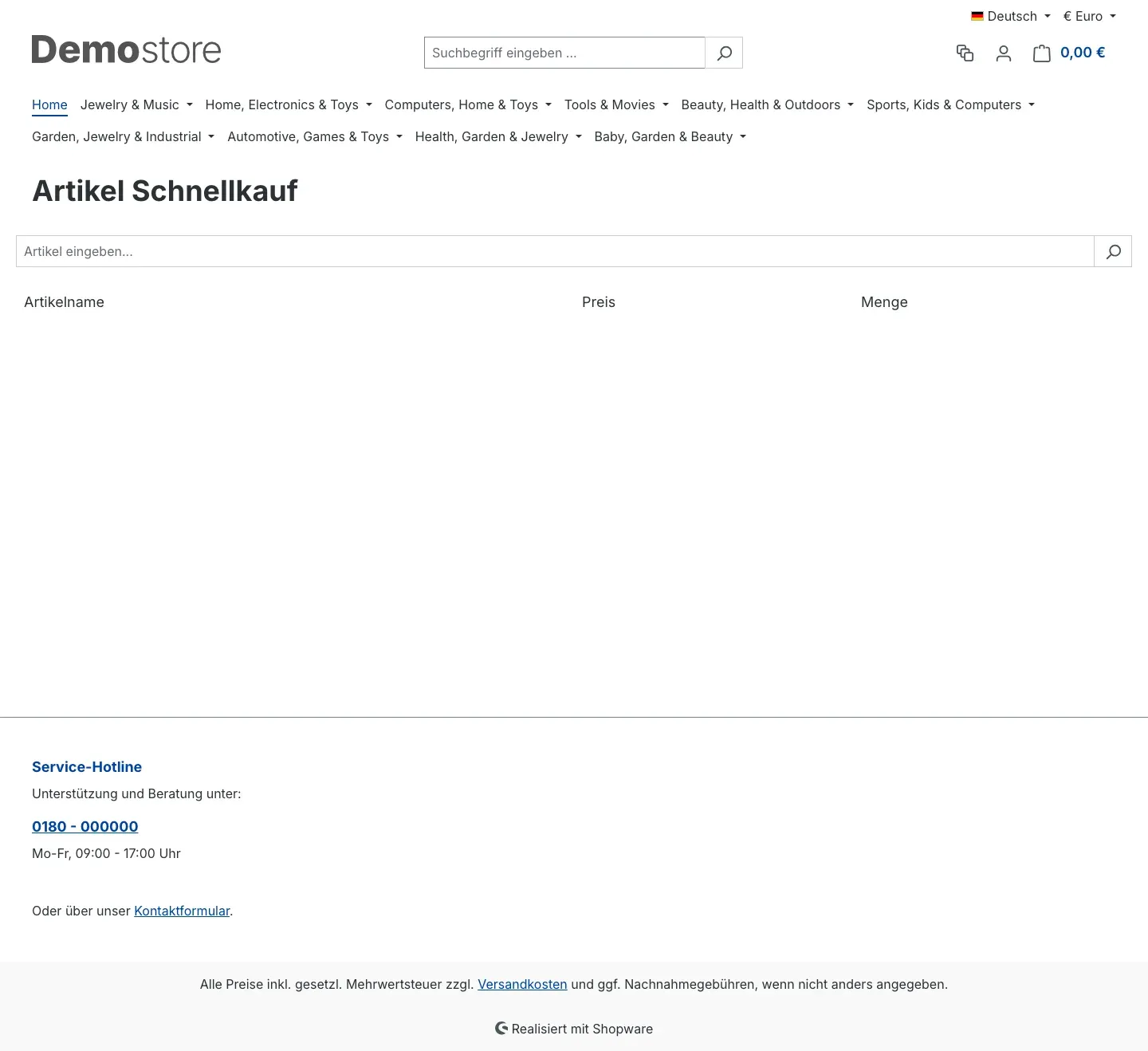The width and height of the screenshot is (1148, 1051).
Task: Expand the Jewelry & Music menu
Action: click(136, 104)
